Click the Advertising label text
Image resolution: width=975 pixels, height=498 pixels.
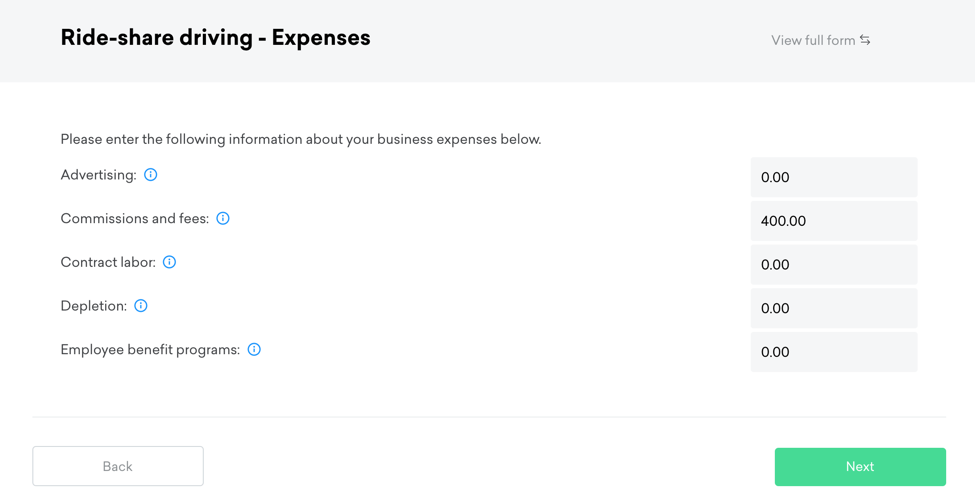tap(98, 175)
